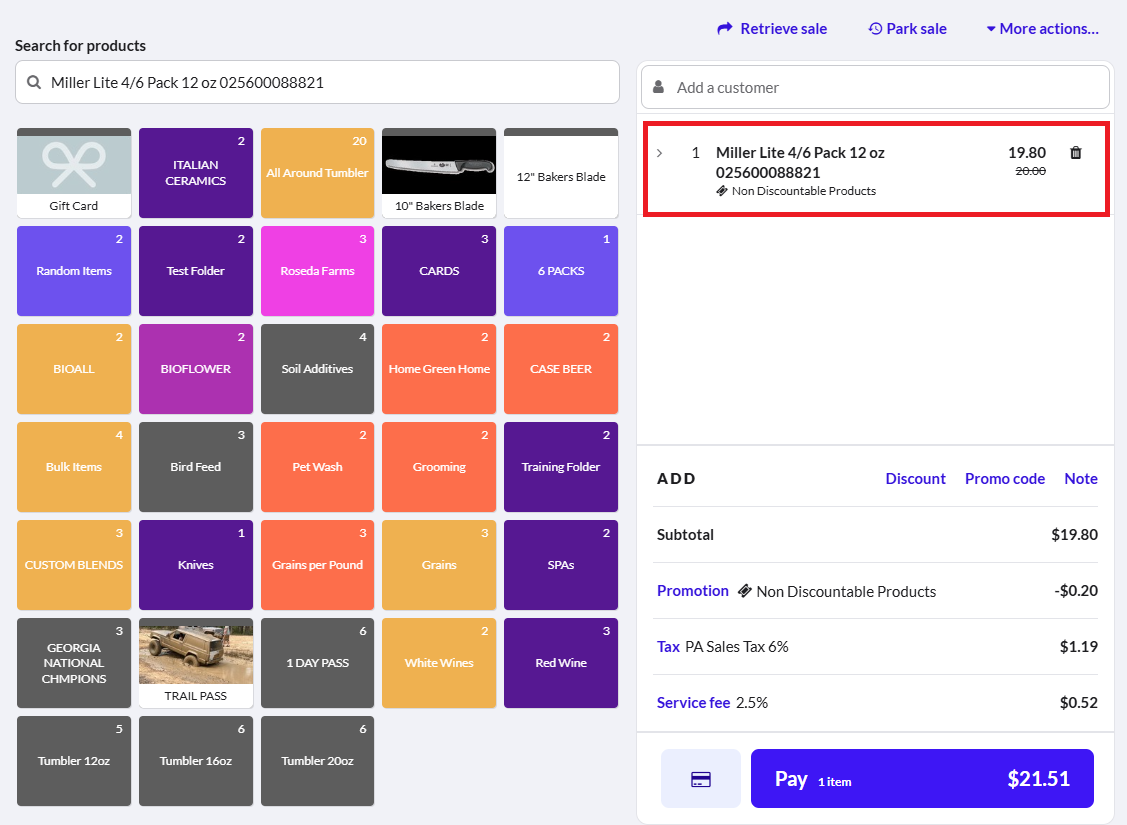Click the Retrieve sale link

pyautogui.click(x=772, y=29)
